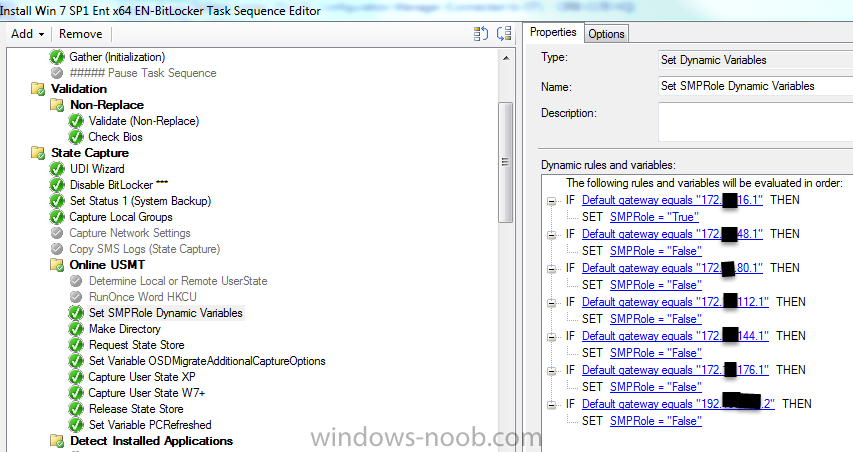Image resolution: width=853 pixels, height=452 pixels.
Task: Click the check icon beside Make Directory
Action: (76, 329)
